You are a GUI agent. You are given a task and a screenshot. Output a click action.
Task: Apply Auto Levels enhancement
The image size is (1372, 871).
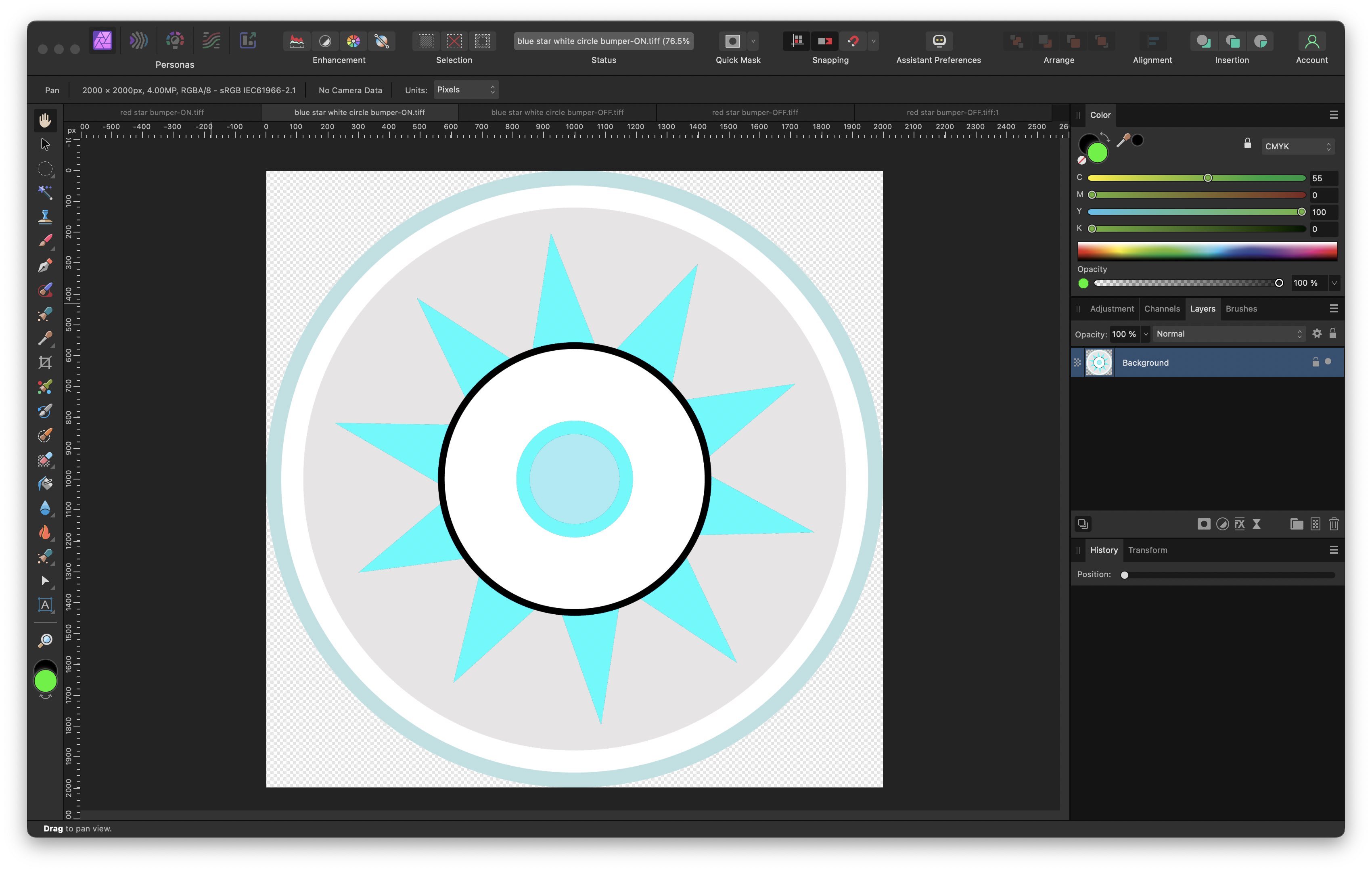pos(297,41)
